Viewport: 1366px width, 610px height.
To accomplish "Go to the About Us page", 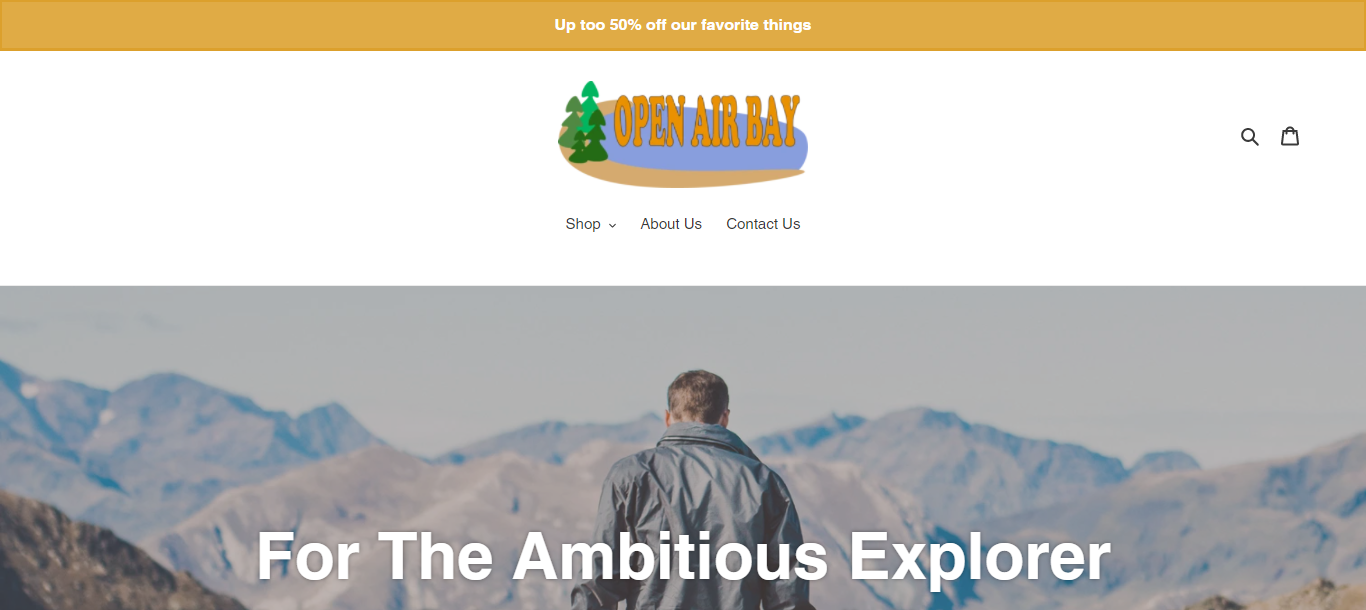I will 671,224.
